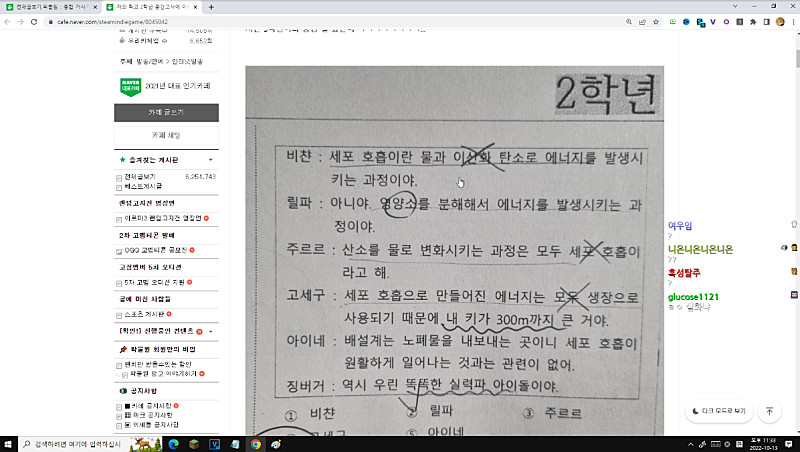The image size is (800, 452).
Task: Go back to the previous page
Action: [7, 22]
